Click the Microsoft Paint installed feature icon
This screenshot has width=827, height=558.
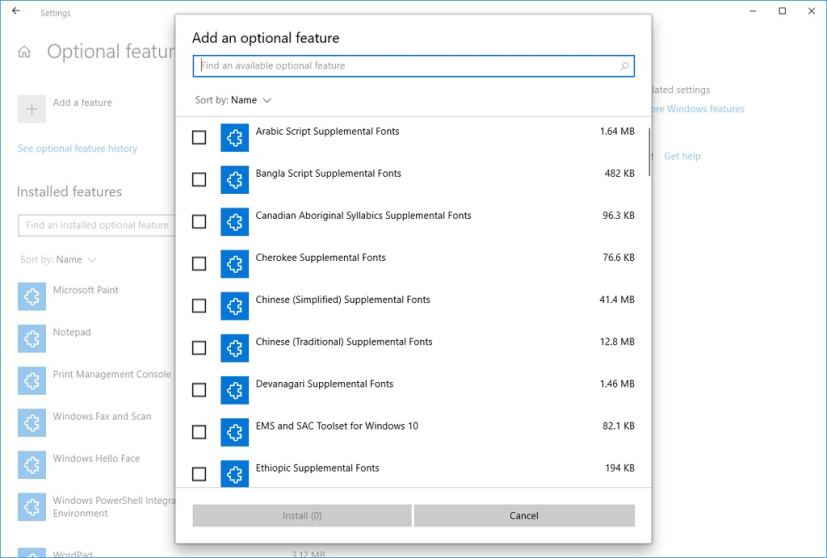(x=32, y=296)
